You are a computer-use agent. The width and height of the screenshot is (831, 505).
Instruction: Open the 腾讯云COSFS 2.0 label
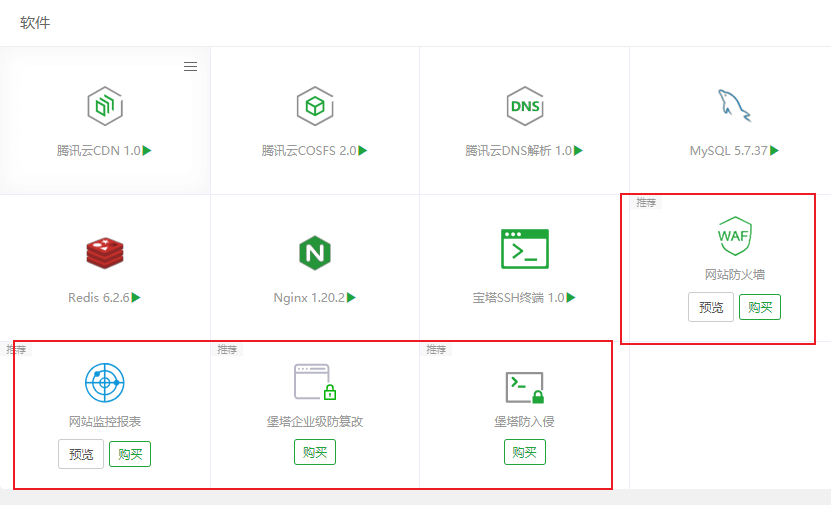309,150
